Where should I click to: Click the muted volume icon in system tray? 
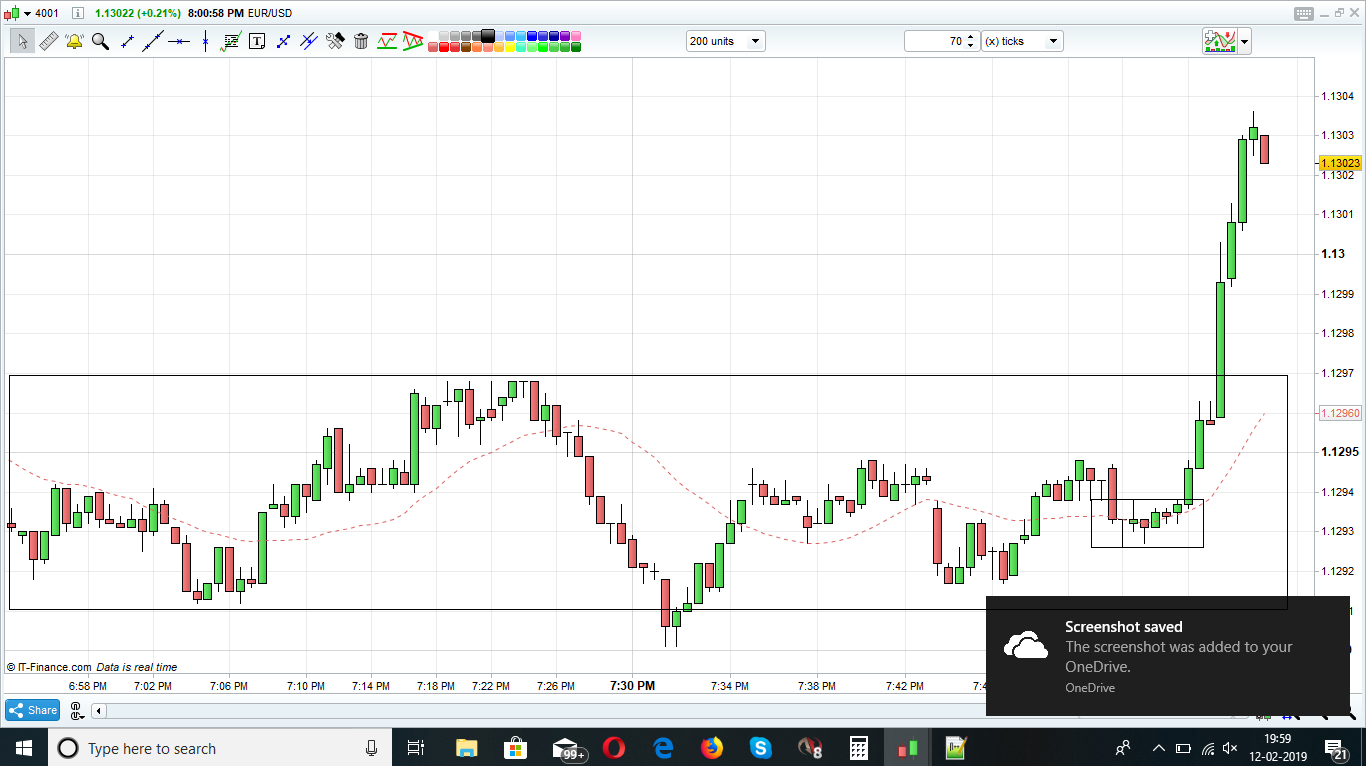(1232, 748)
